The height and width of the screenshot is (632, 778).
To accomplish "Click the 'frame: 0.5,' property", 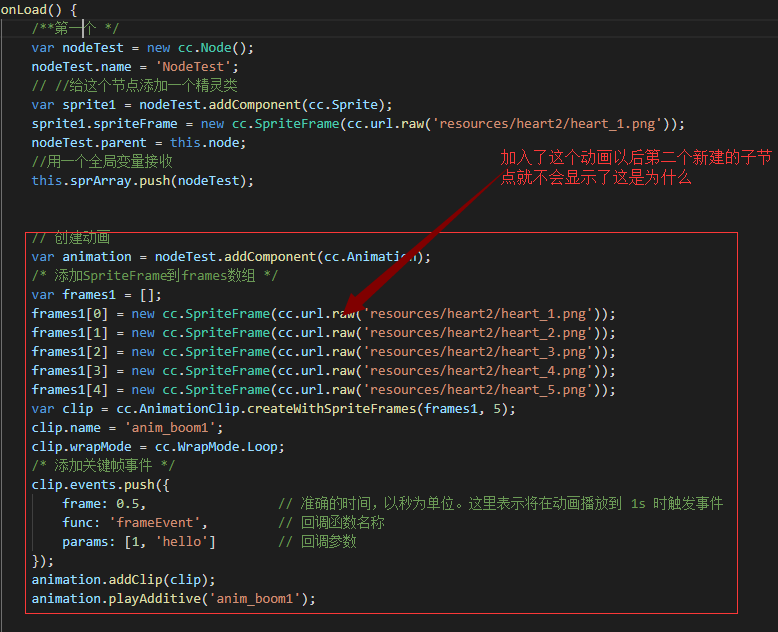I will [x=104, y=504].
